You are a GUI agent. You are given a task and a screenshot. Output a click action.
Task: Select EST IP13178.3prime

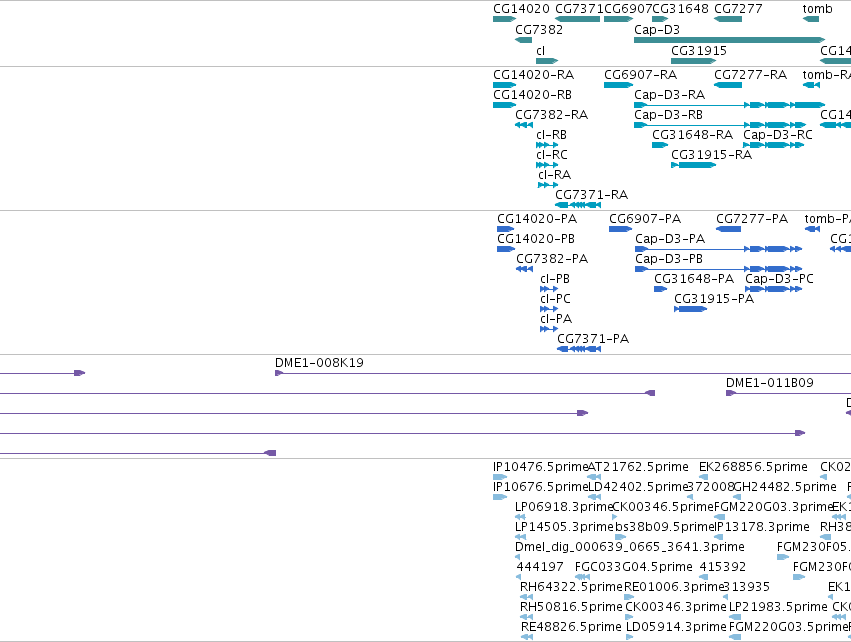(763, 527)
